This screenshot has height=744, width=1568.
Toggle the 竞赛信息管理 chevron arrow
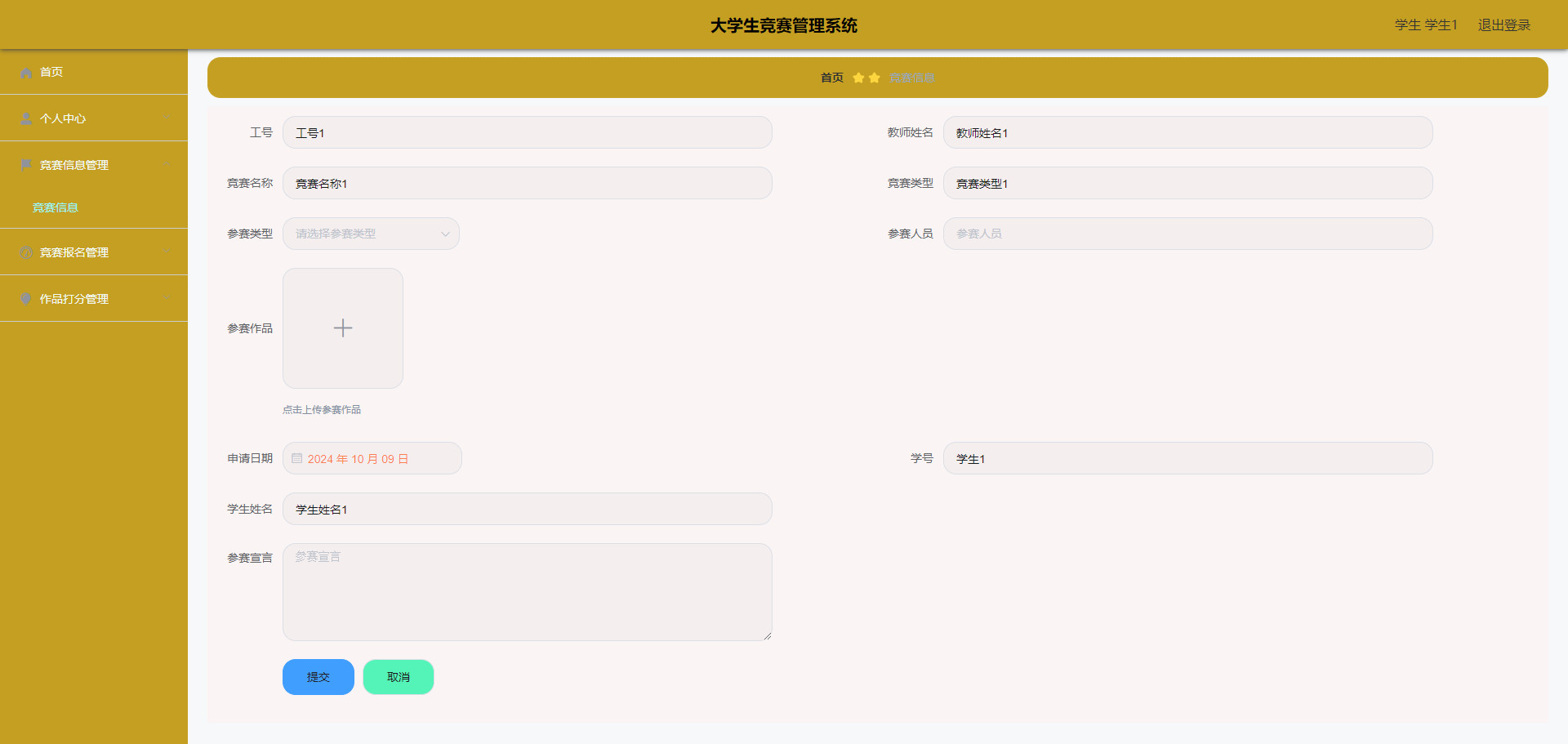point(167,165)
